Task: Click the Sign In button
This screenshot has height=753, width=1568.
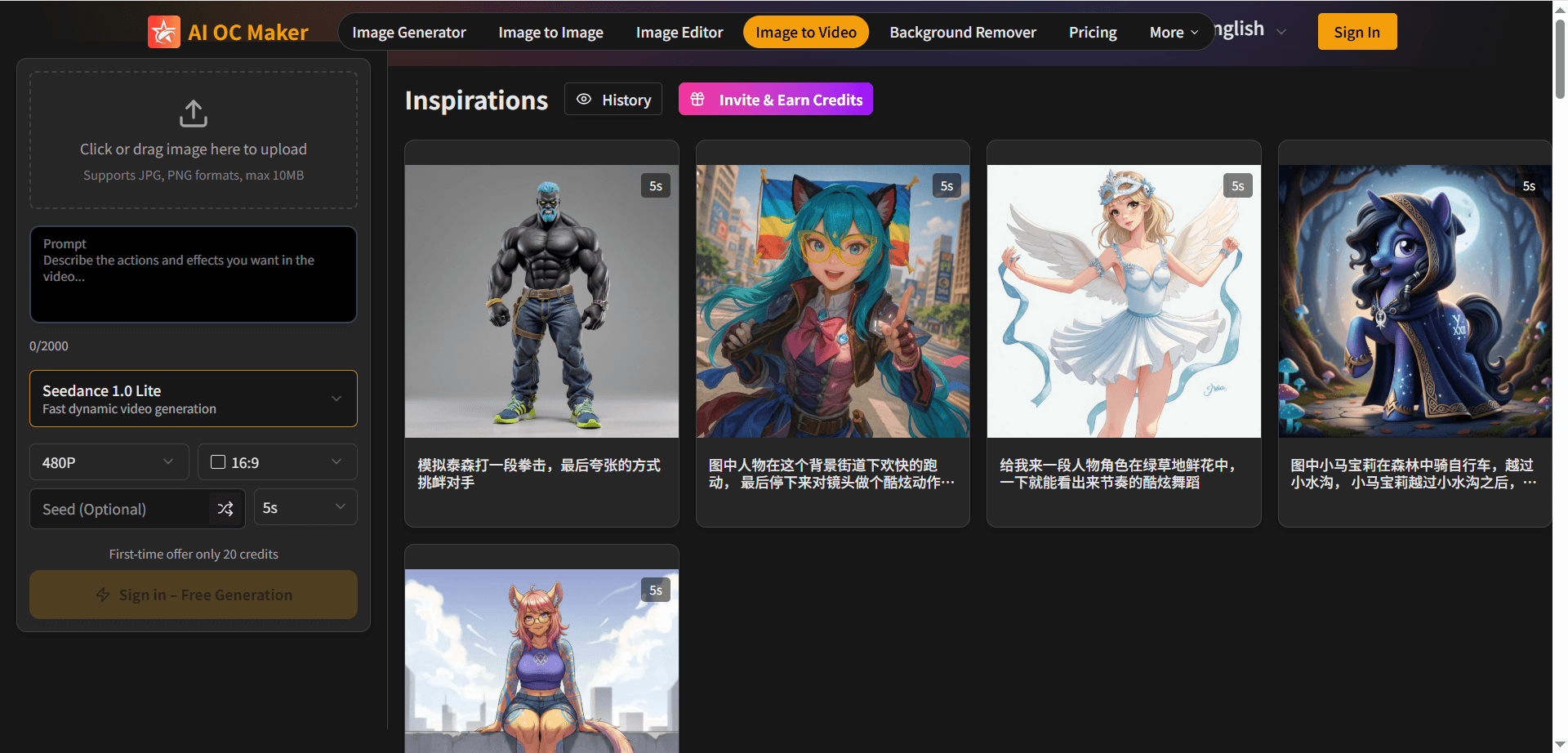Action: click(x=1356, y=31)
